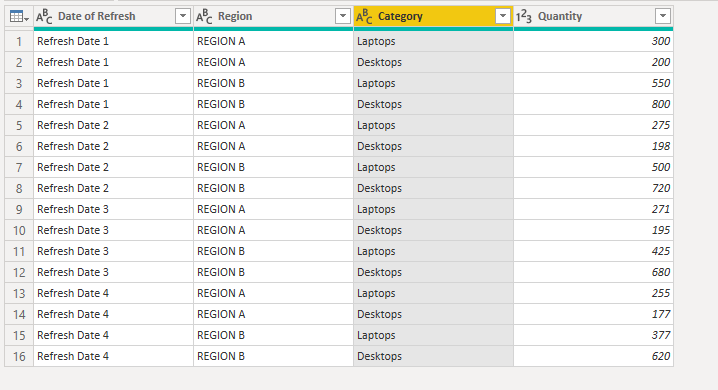The height and width of the screenshot is (390, 718).
Task: Click REGION B in row 12
Action: (x=221, y=272)
